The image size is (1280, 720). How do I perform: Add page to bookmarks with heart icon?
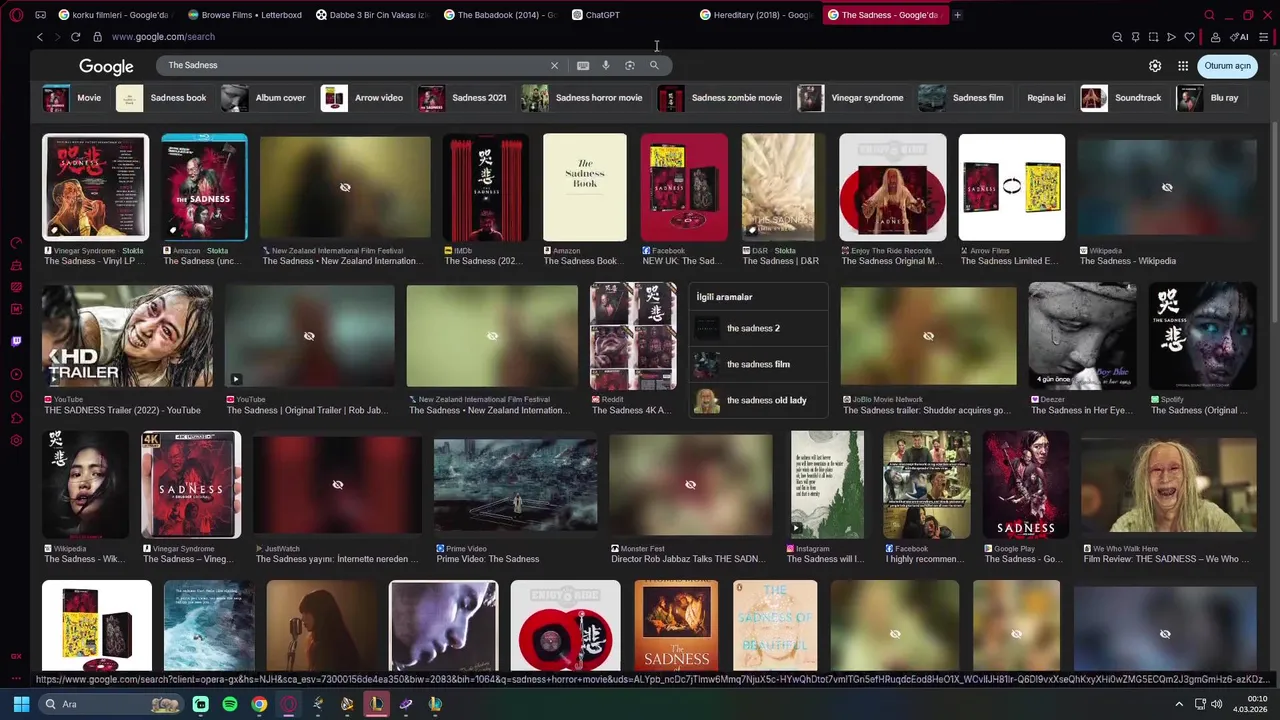pyautogui.click(x=1189, y=37)
